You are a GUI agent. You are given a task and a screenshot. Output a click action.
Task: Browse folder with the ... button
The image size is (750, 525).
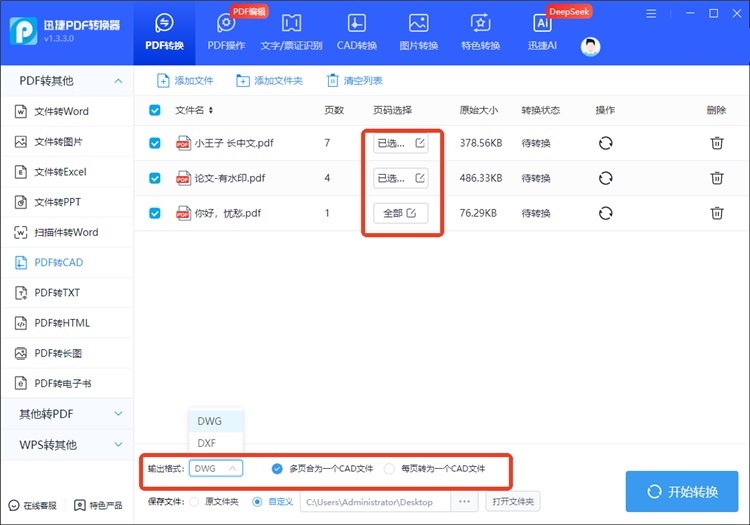tap(464, 502)
